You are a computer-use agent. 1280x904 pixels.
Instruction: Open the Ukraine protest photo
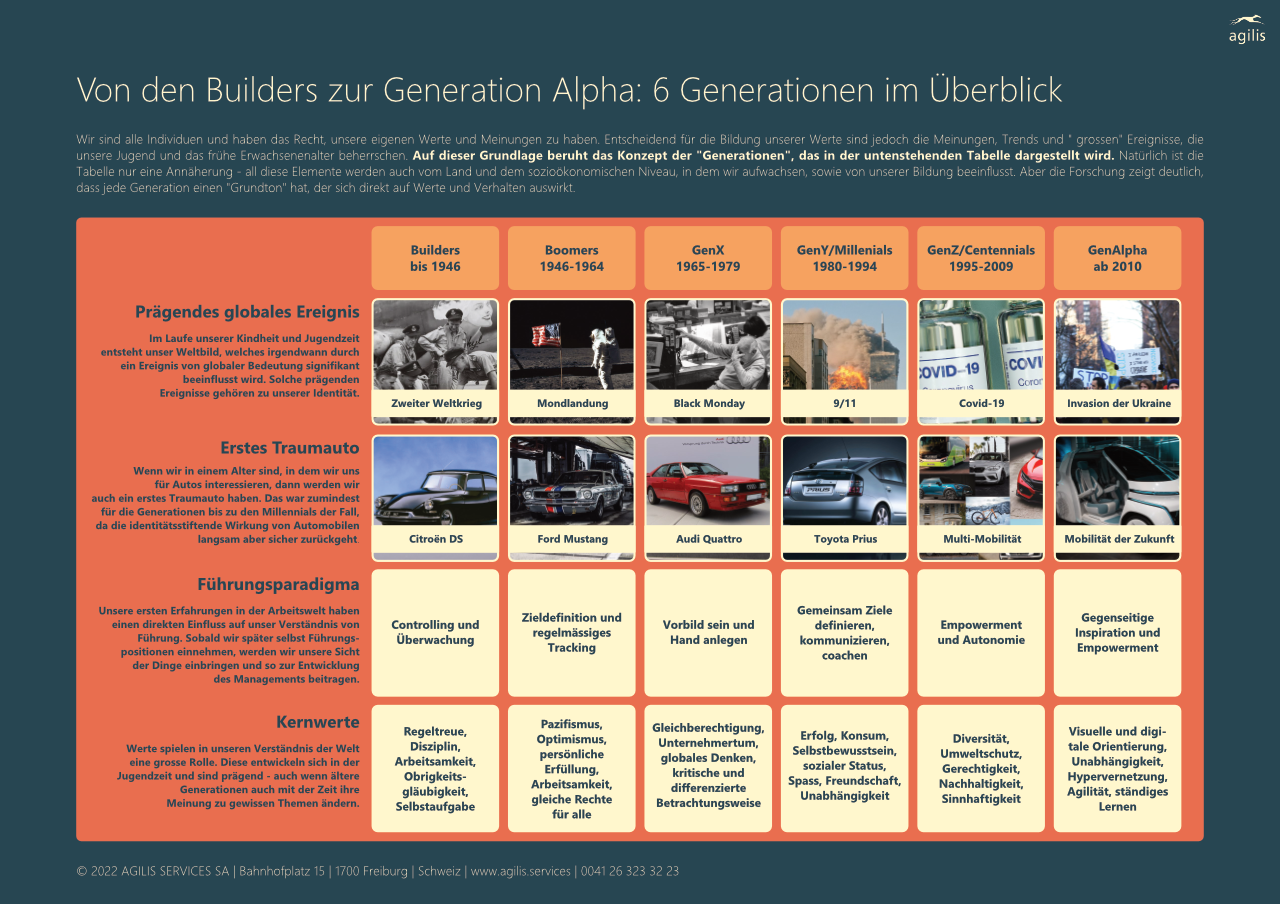1118,345
